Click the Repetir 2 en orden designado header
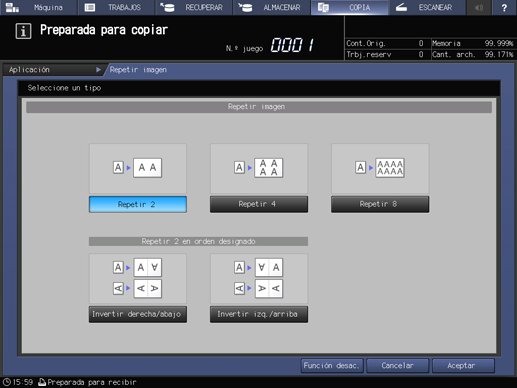The image size is (517, 388). coord(198,241)
